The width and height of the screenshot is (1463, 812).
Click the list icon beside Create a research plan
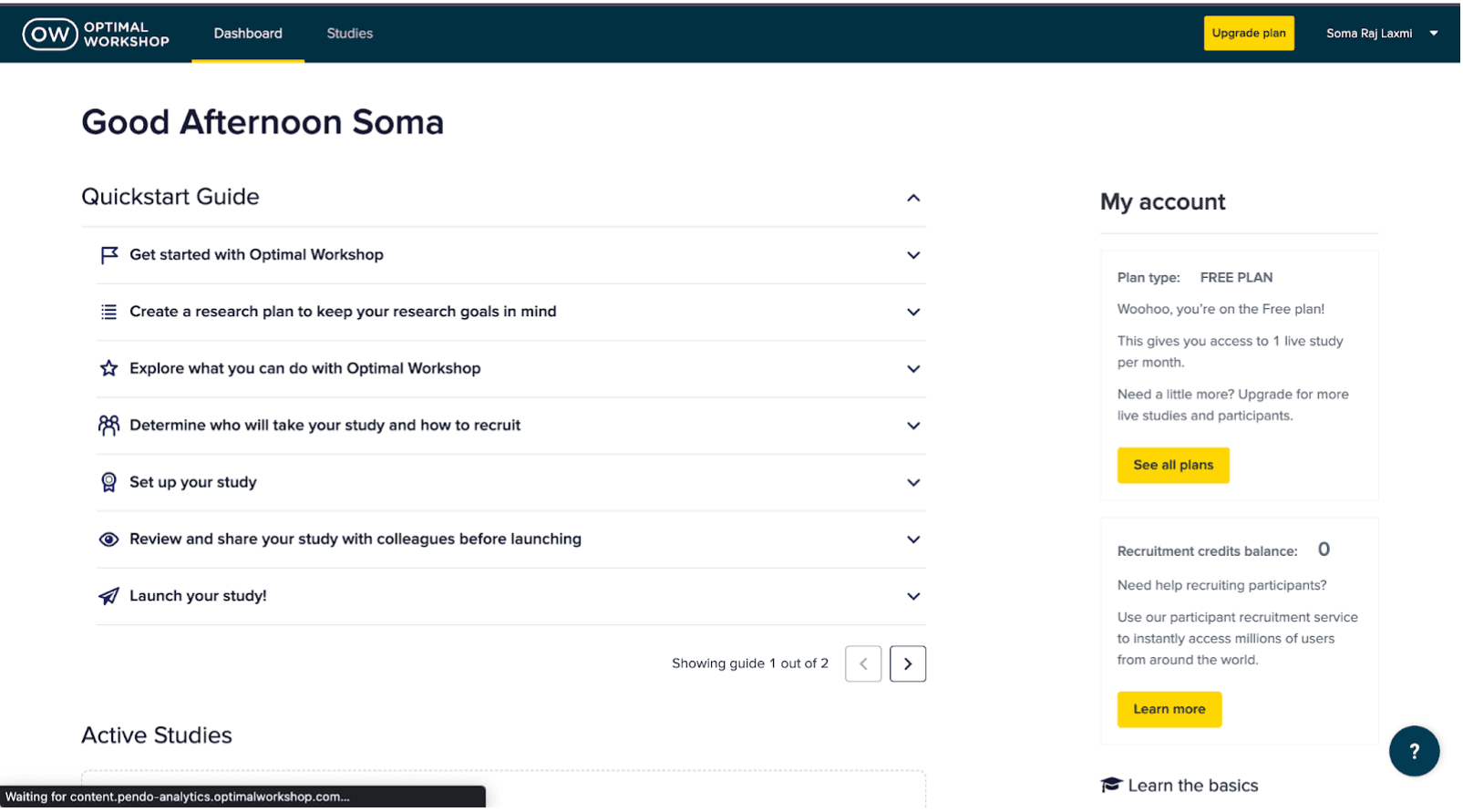click(x=109, y=312)
